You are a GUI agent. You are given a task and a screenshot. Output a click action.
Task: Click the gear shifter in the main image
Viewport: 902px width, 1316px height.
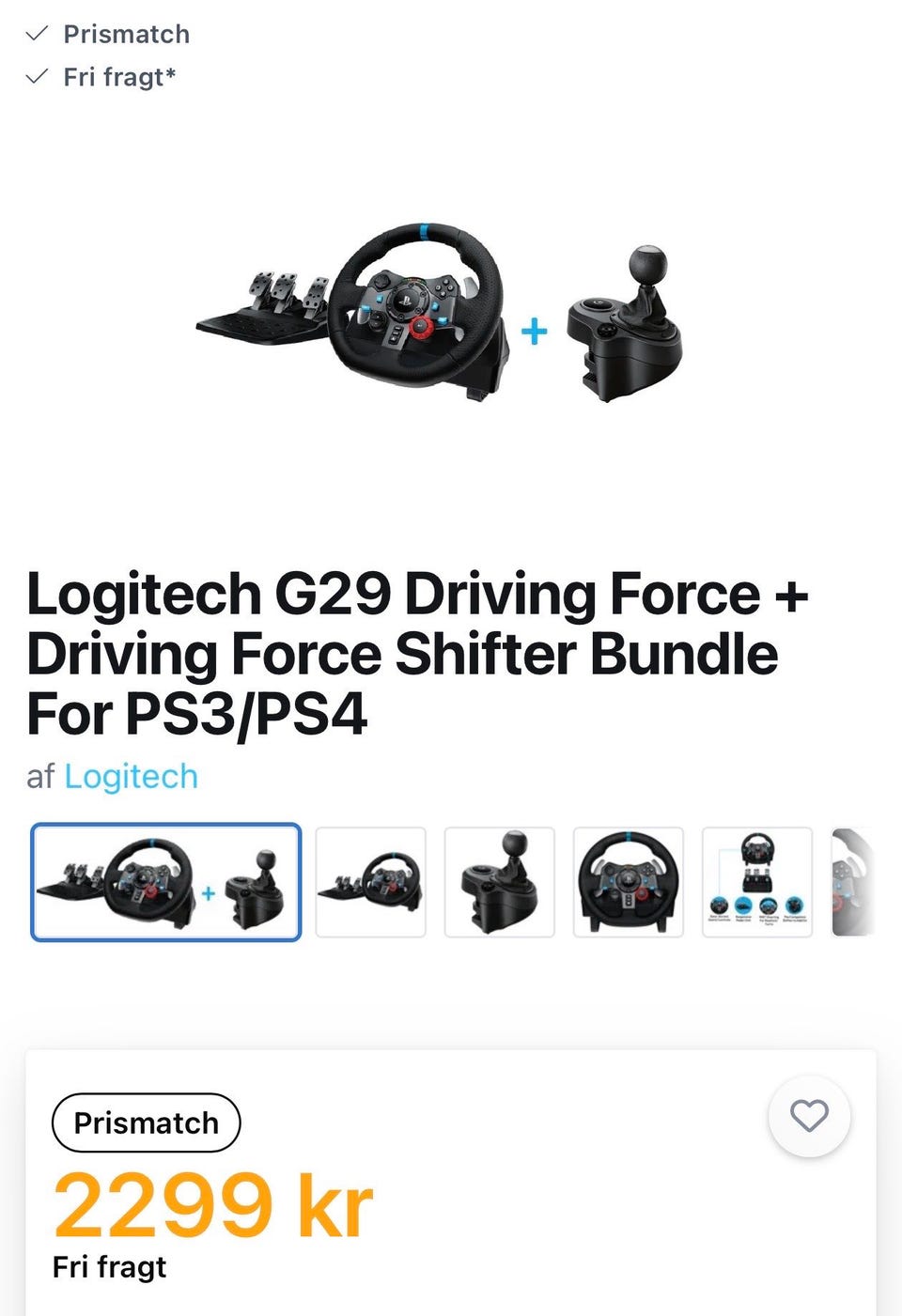tap(624, 324)
